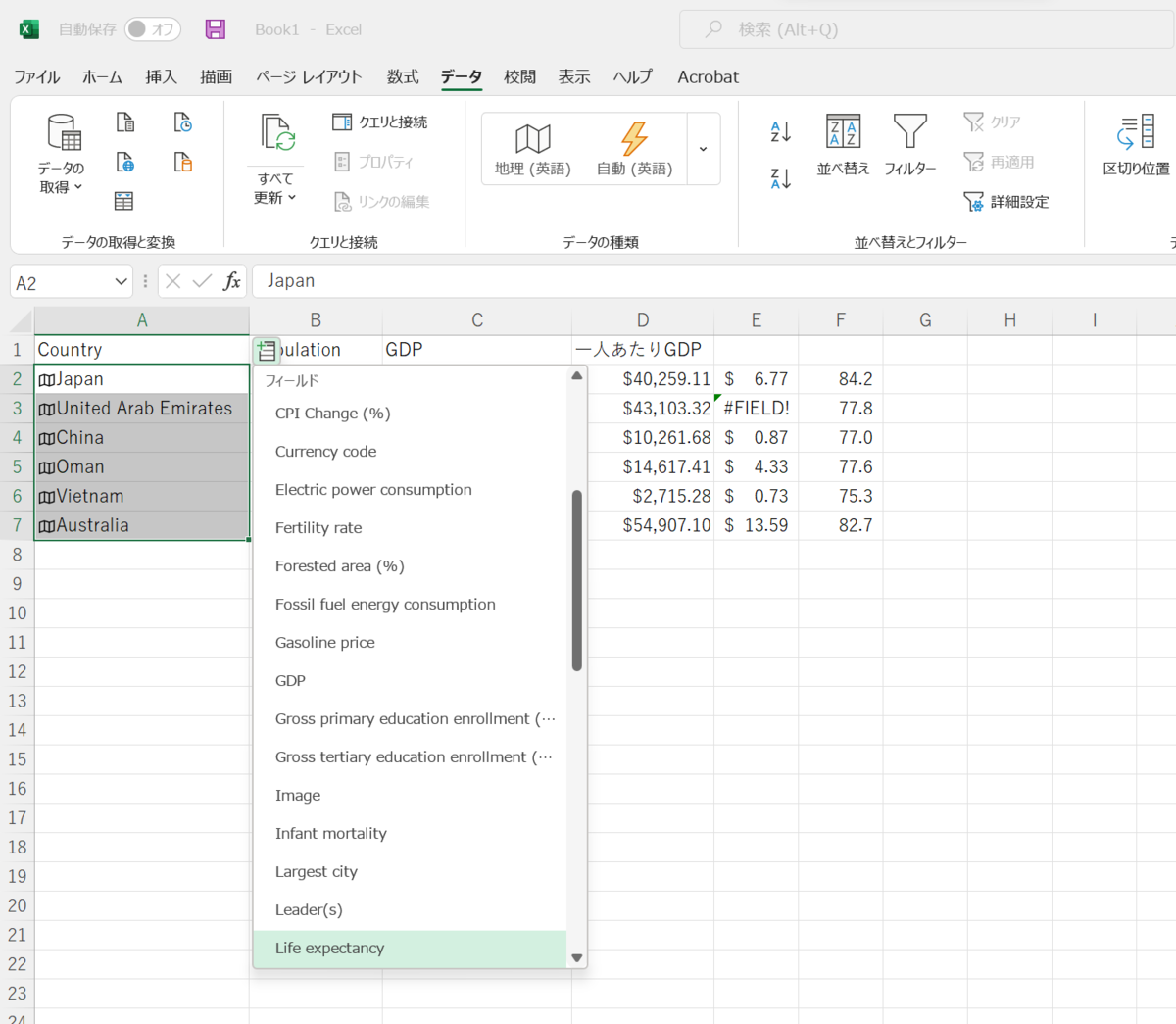The height and width of the screenshot is (1024, 1176).
Task: Select the Currency code field
Action: coord(410,452)
